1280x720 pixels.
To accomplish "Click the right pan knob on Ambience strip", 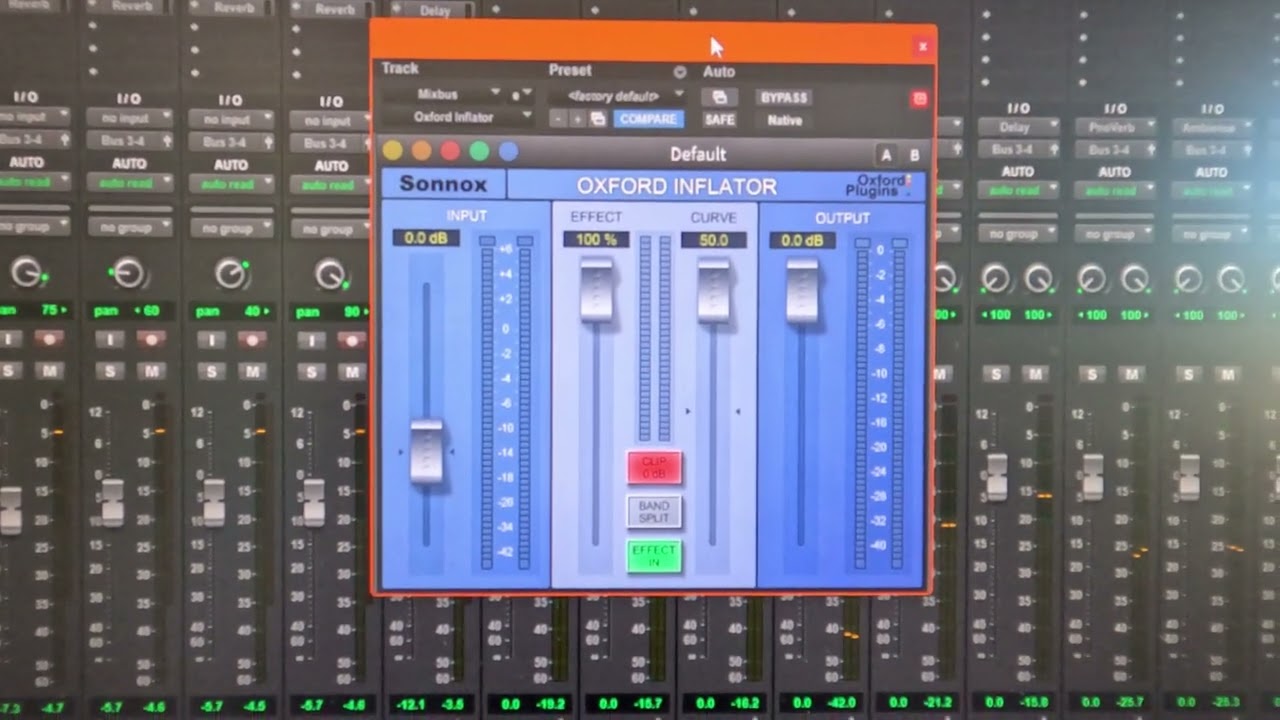I will [x=1231, y=278].
